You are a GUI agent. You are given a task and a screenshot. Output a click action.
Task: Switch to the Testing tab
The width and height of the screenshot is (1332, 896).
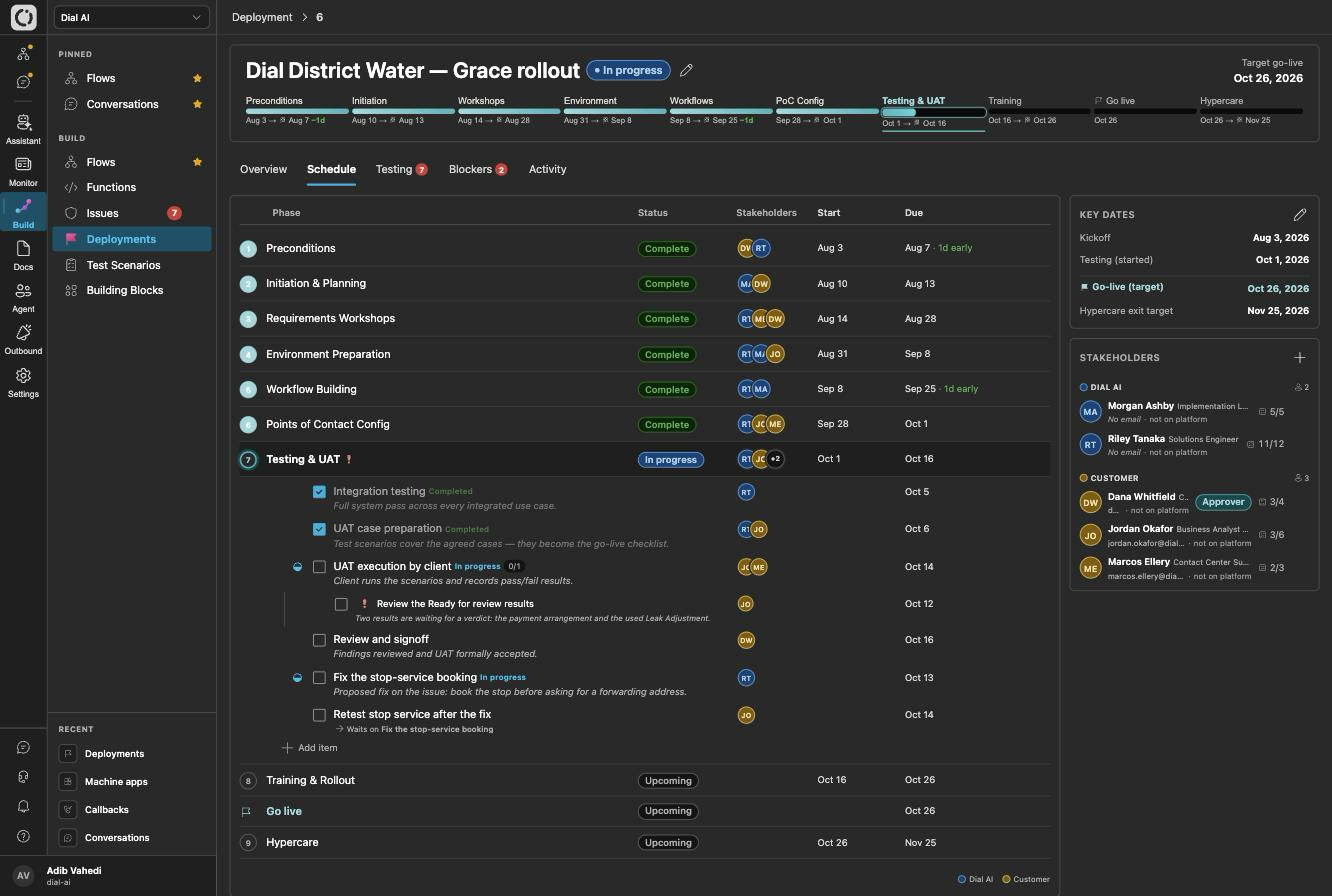pos(401,169)
